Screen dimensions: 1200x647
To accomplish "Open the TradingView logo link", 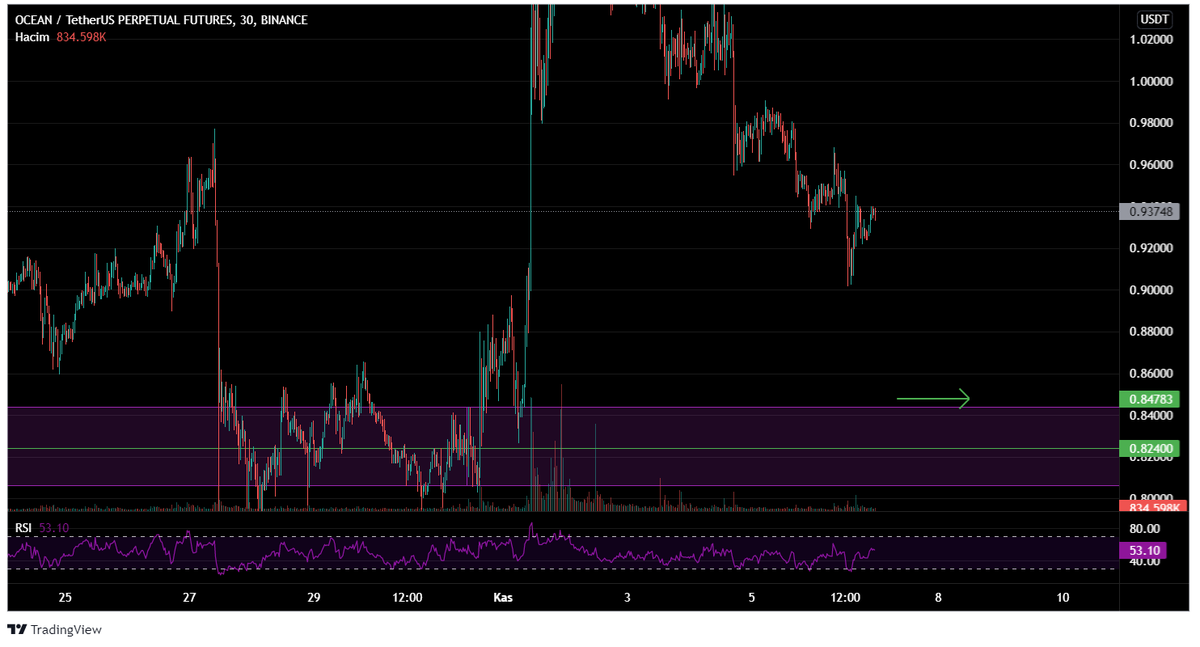I will pyautogui.click(x=55, y=630).
